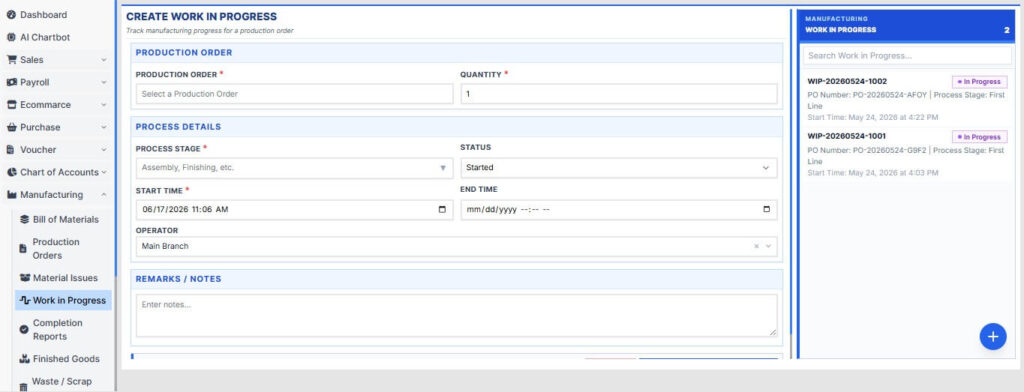
Task: Click the End Time datetime field
Action: [x=618, y=210]
